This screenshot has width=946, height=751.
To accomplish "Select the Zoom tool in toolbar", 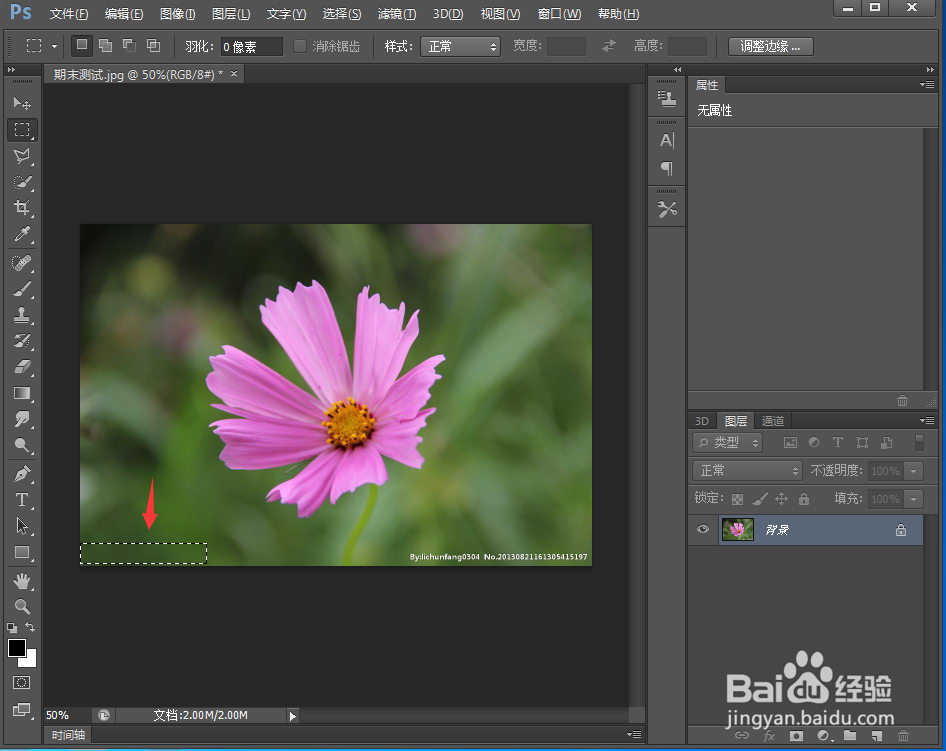I will 22,607.
